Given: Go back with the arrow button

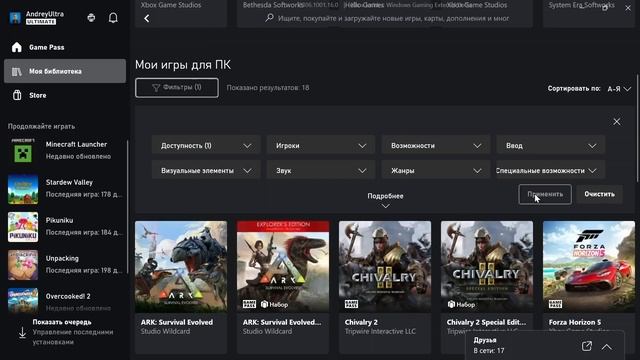Looking at the screenshot, I should [x=147, y=18].
